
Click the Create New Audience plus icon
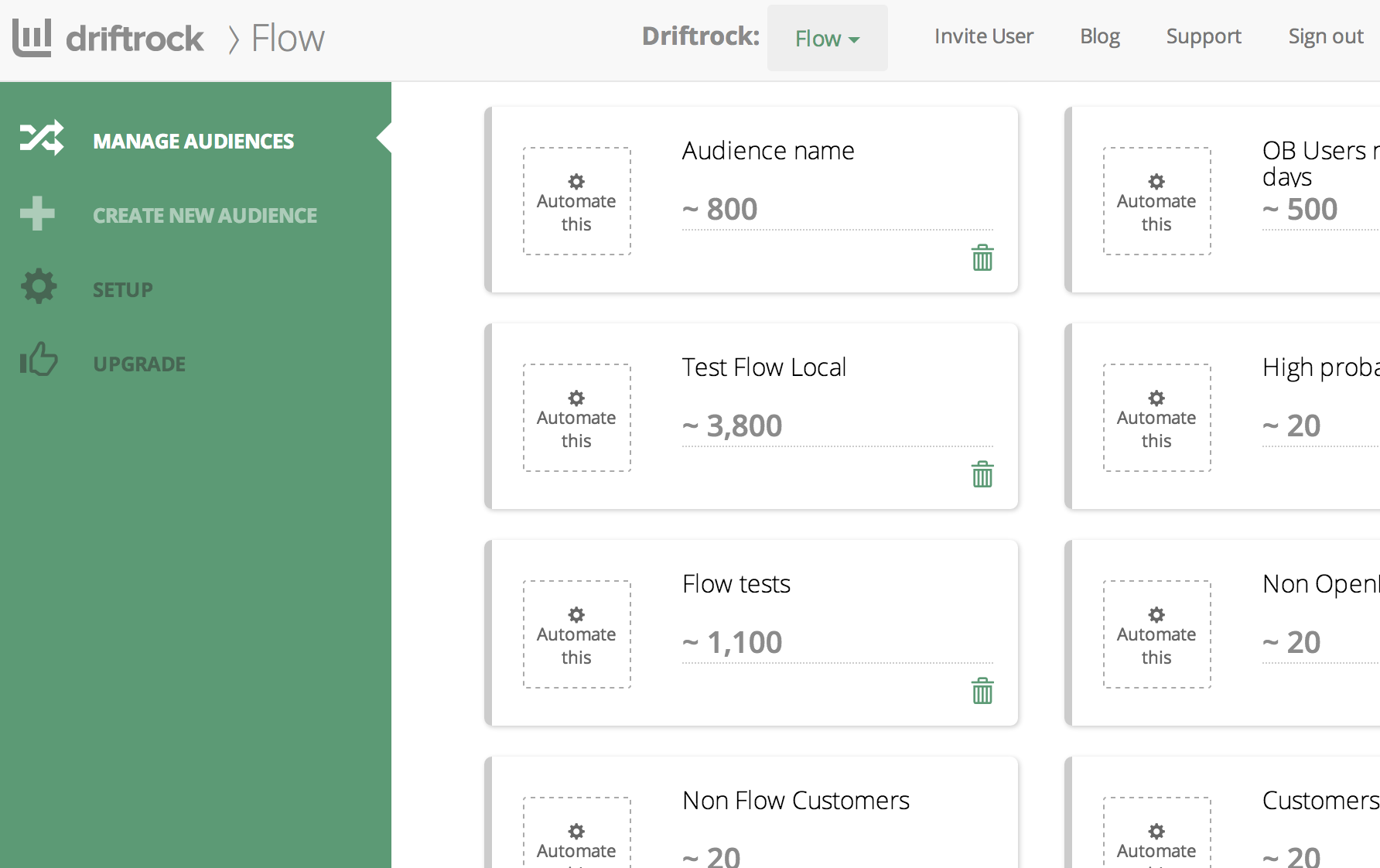coord(37,214)
